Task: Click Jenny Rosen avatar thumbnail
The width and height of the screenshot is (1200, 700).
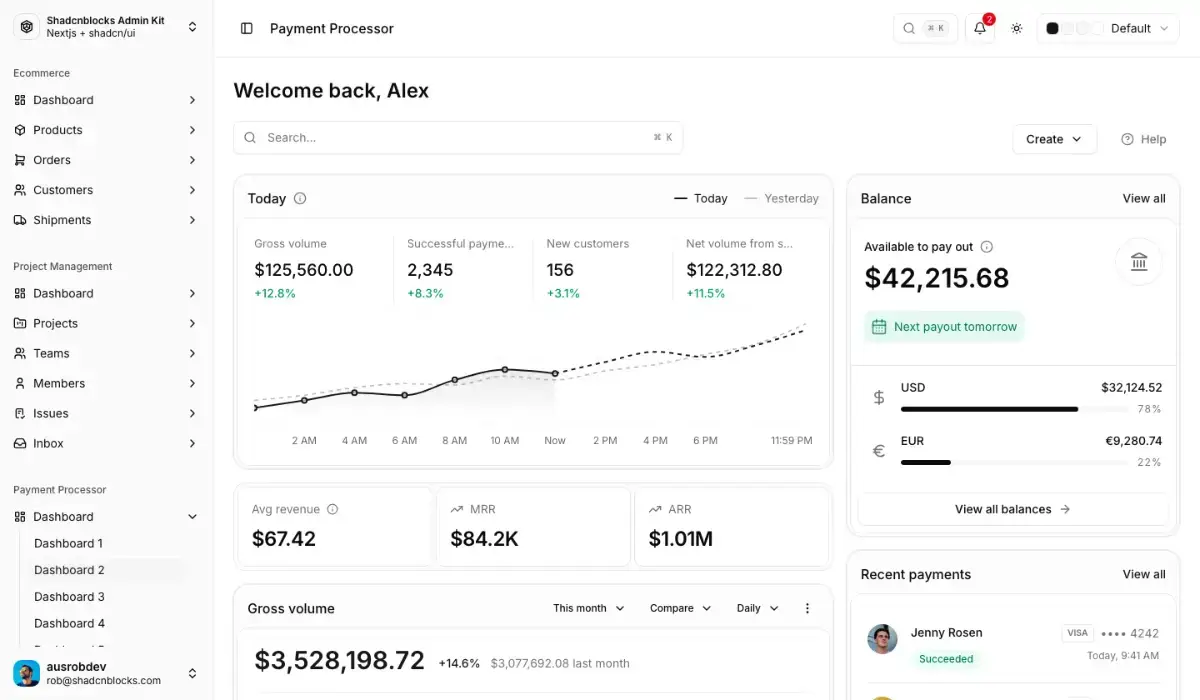Action: (882, 639)
